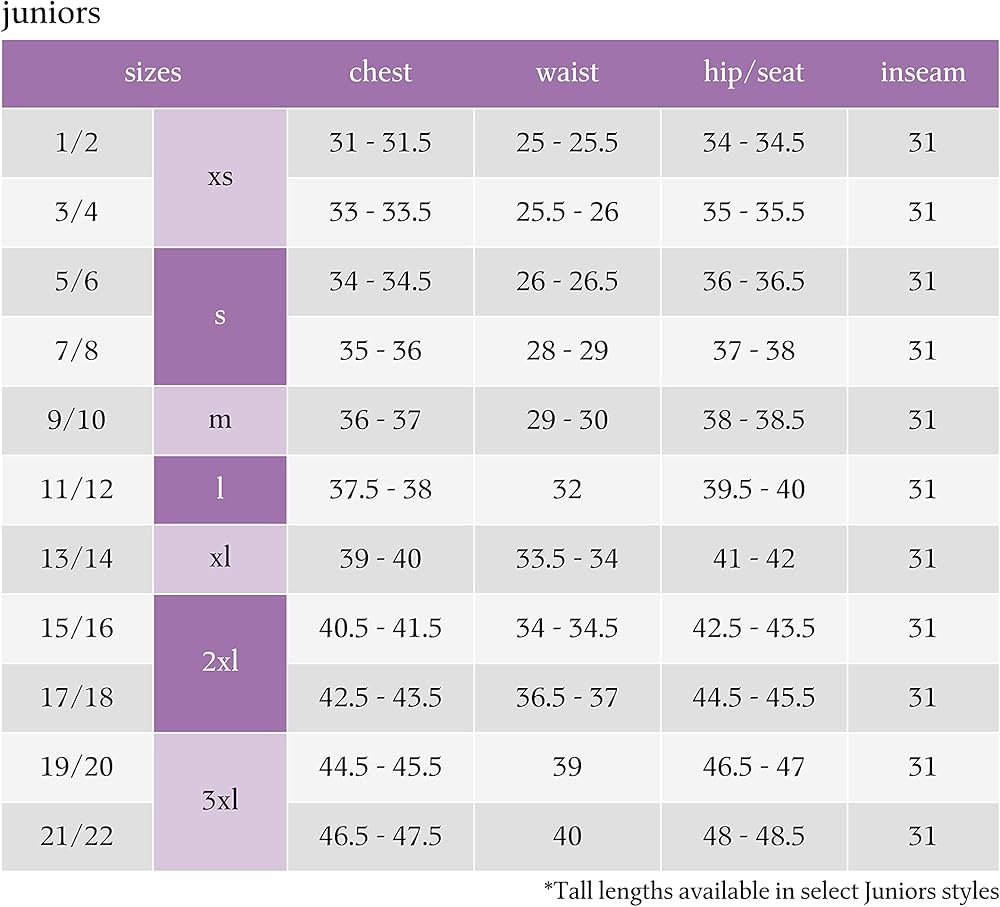Select the '2xl' size label cell
Screen dimensions: 1000x907
point(220,662)
